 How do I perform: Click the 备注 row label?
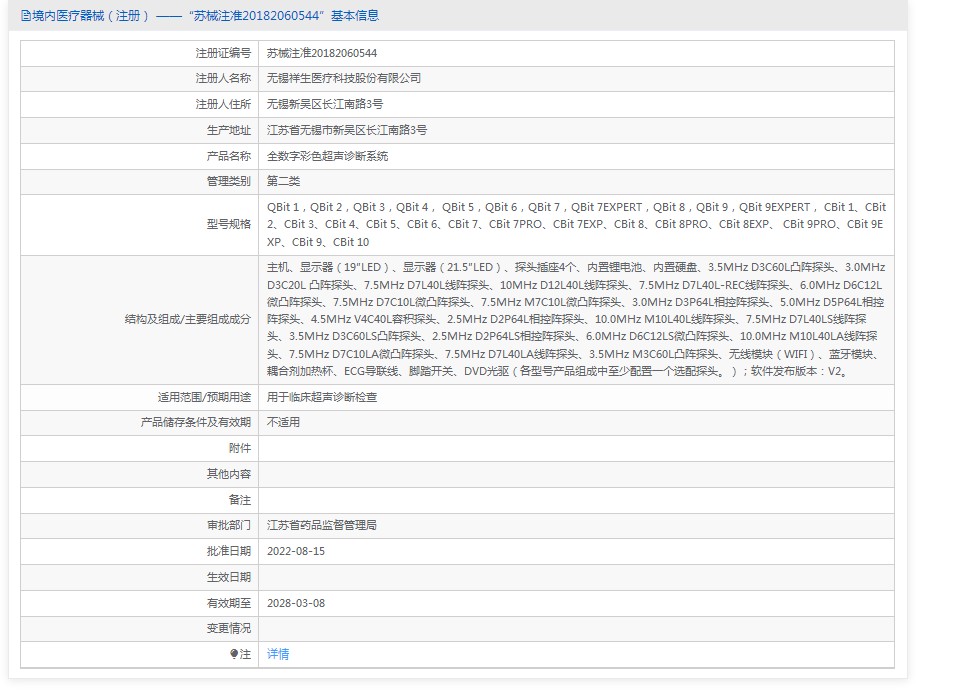point(239,500)
